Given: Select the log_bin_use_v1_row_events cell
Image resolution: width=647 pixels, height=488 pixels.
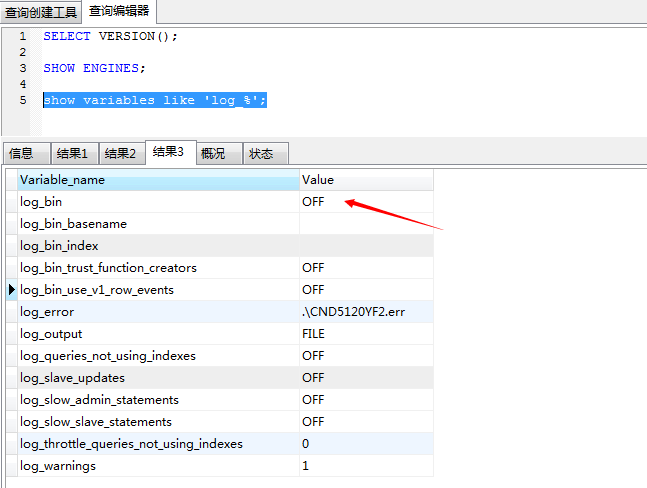Looking at the screenshot, I should 158,290.
